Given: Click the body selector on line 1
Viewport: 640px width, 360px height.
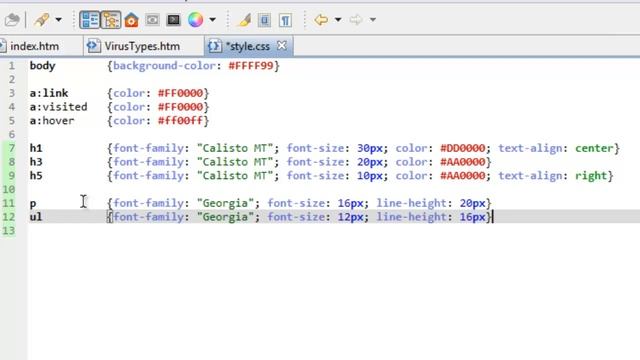Looking at the screenshot, I should coord(42,65).
